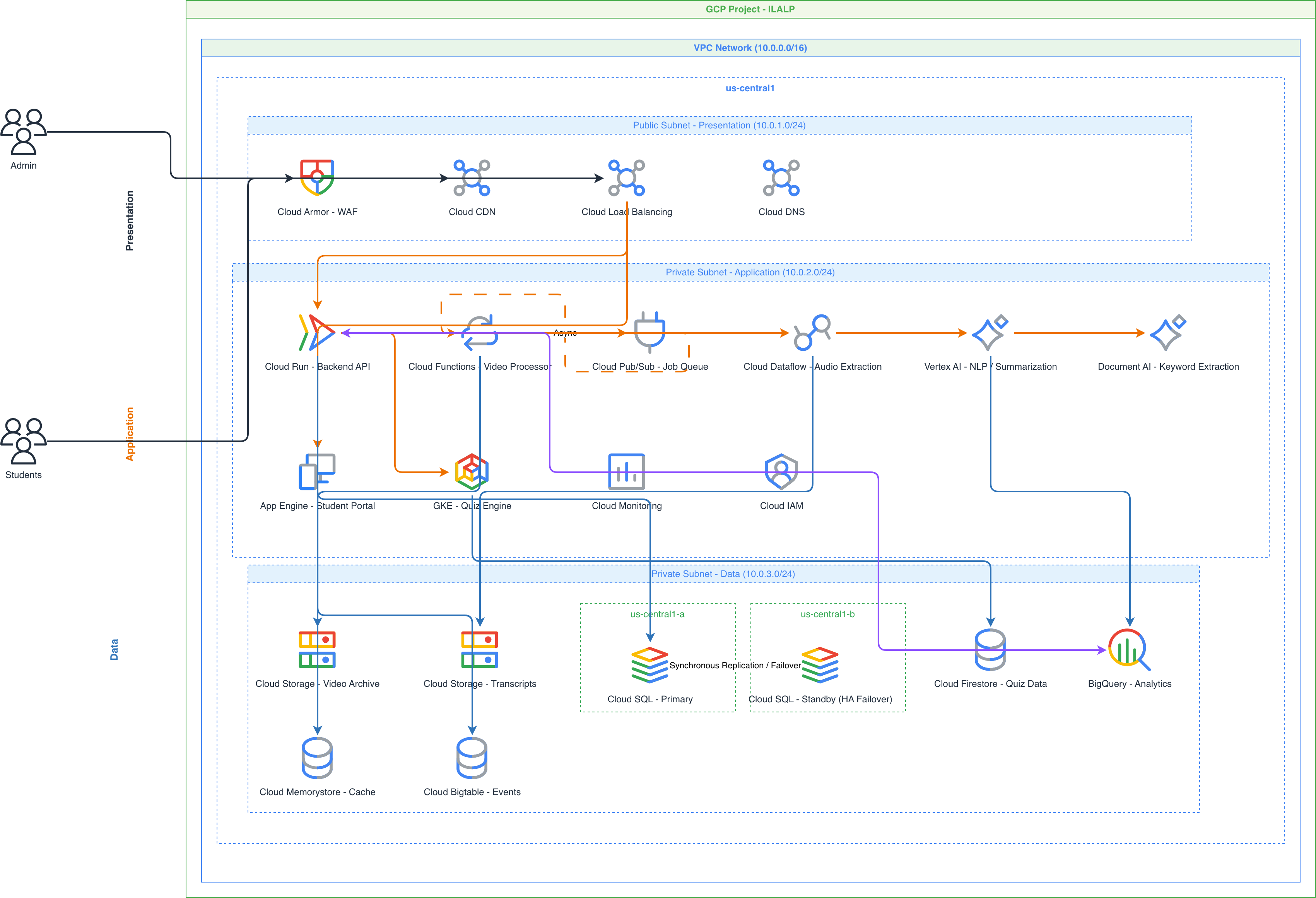Click the Vertex AI NLP Summarization icon
Image resolution: width=1316 pixels, height=898 pixels.
tap(990, 333)
